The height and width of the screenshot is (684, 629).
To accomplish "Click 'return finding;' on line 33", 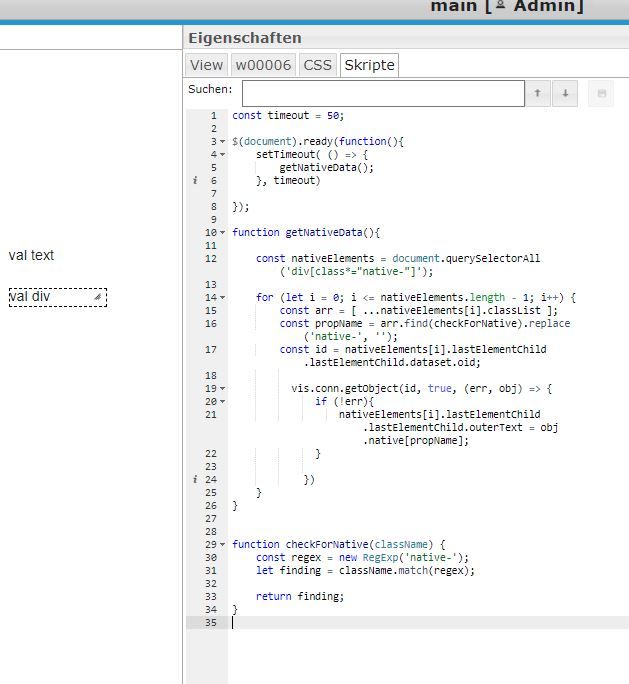I will [300, 596].
